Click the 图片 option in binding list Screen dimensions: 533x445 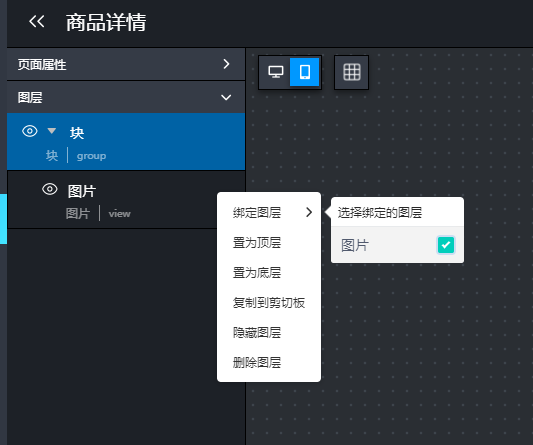[397, 245]
